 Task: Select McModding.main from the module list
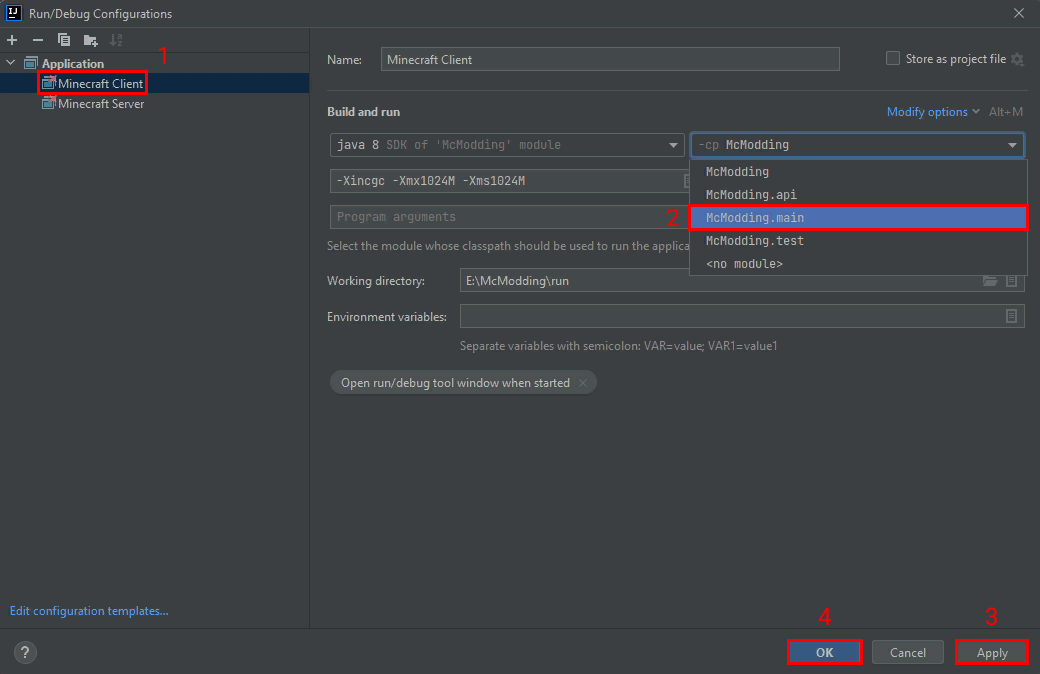(x=857, y=218)
